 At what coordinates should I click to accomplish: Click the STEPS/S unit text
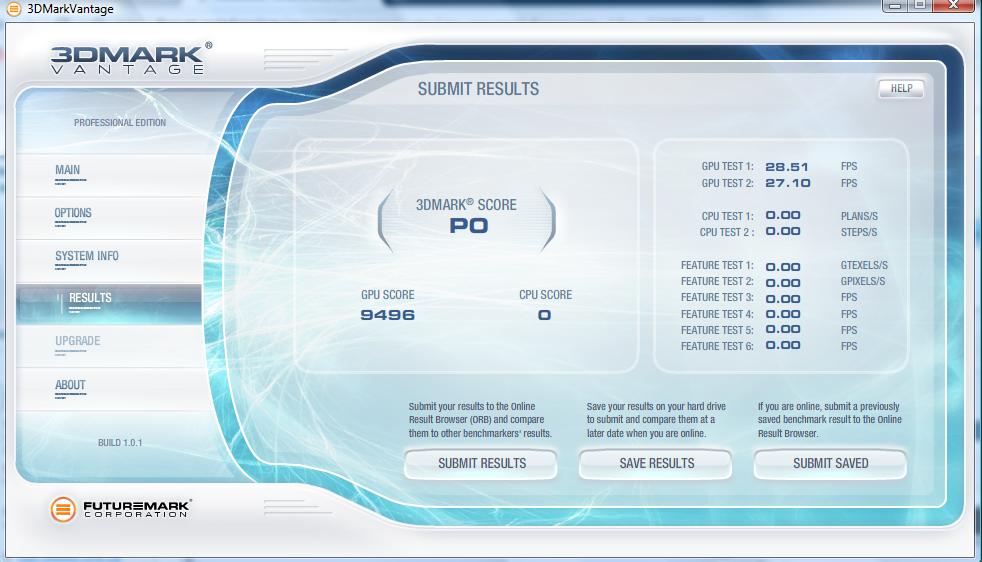(x=859, y=232)
